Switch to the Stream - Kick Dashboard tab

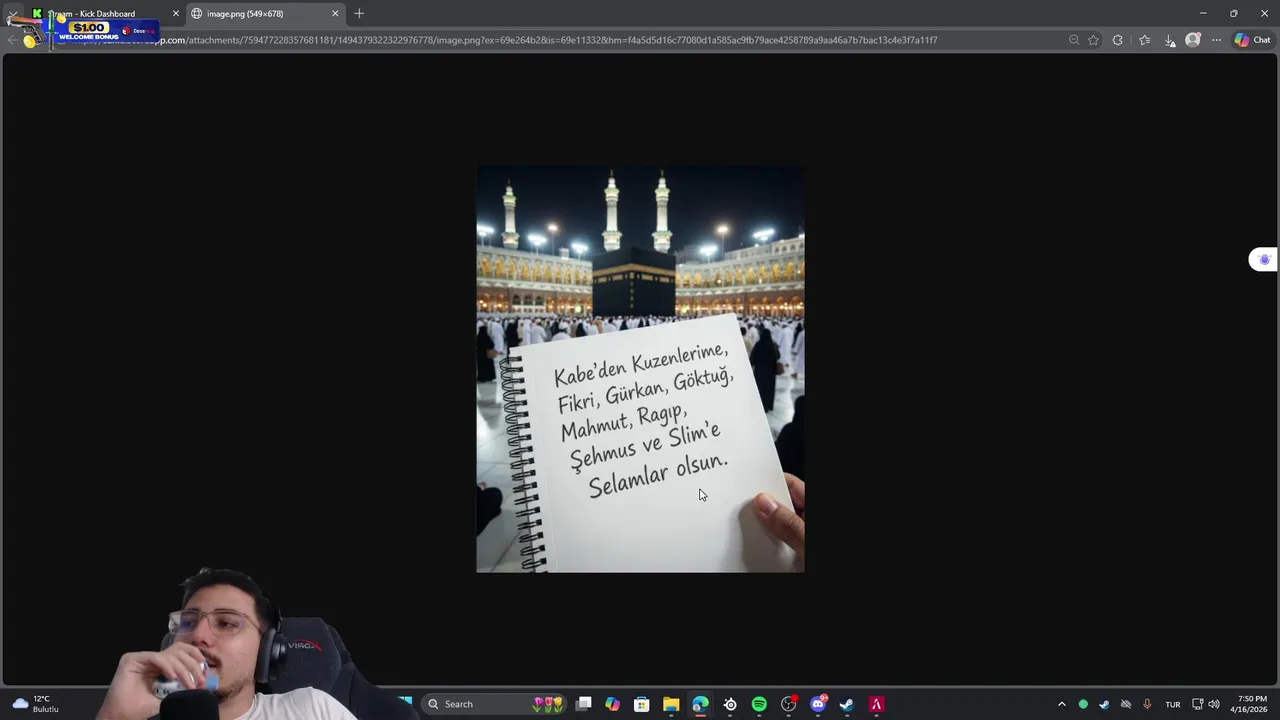point(105,14)
